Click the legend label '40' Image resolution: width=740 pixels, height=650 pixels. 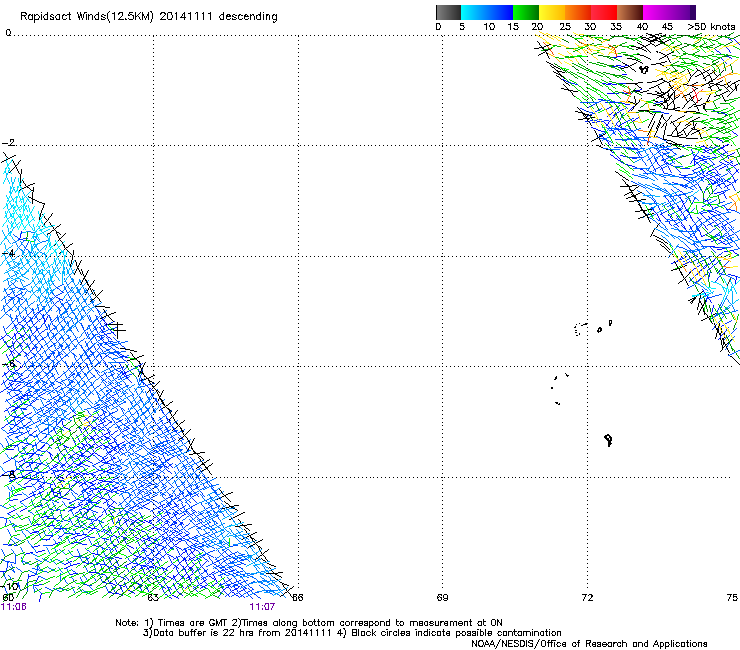coord(642,27)
